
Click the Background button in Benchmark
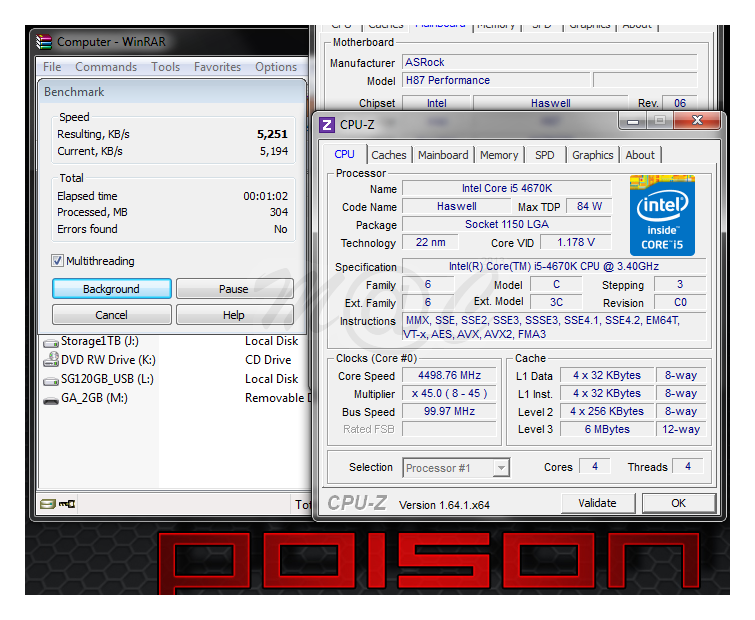click(111, 289)
